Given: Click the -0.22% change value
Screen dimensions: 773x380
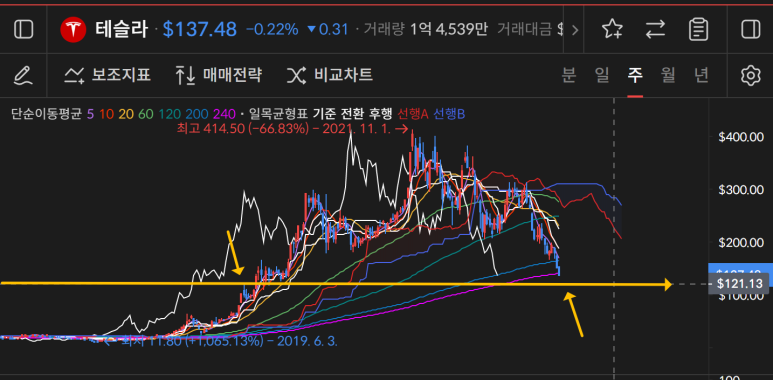Looking at the screenshot, I should [x=272, y=30].
